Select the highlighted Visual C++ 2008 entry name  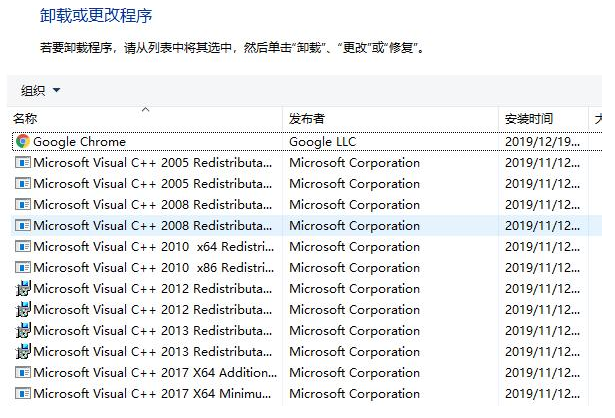[152, 226]
